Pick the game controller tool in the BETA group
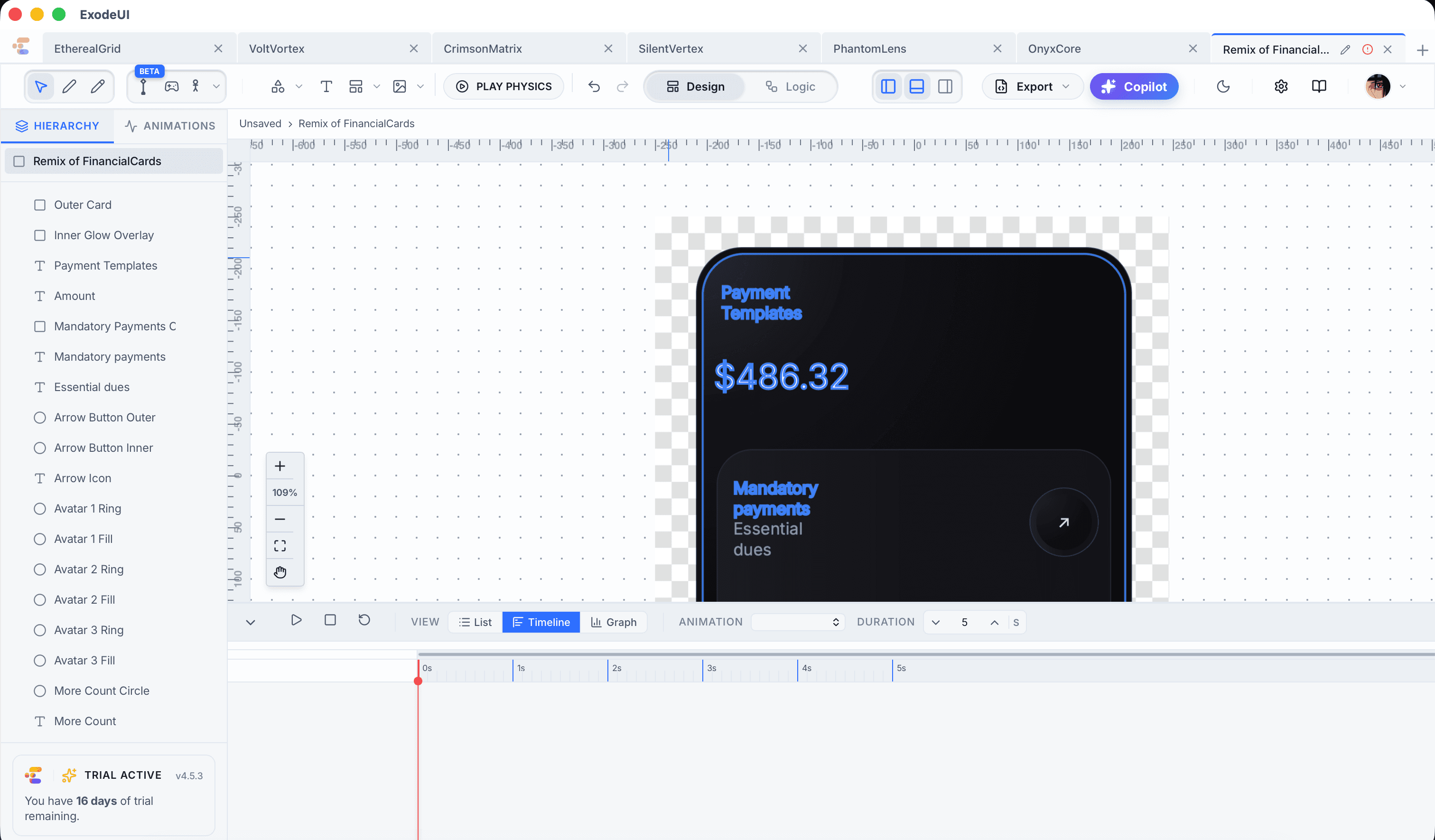Viewport: 1435px width, 840px height. pos(172,86)
